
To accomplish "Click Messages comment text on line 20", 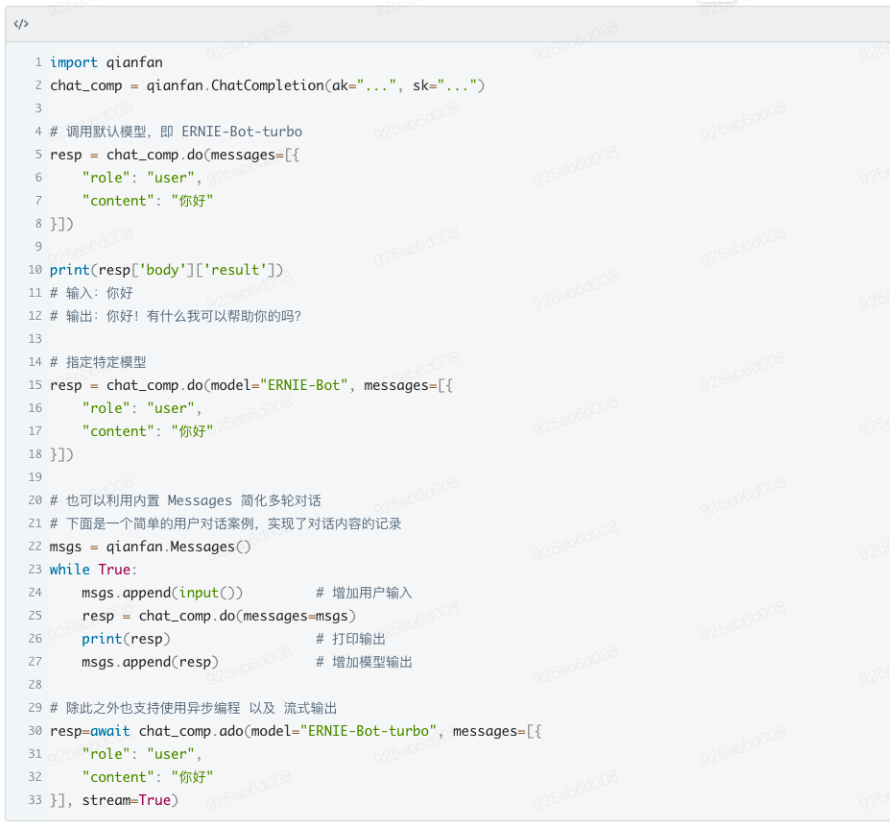I will point(200,501).
